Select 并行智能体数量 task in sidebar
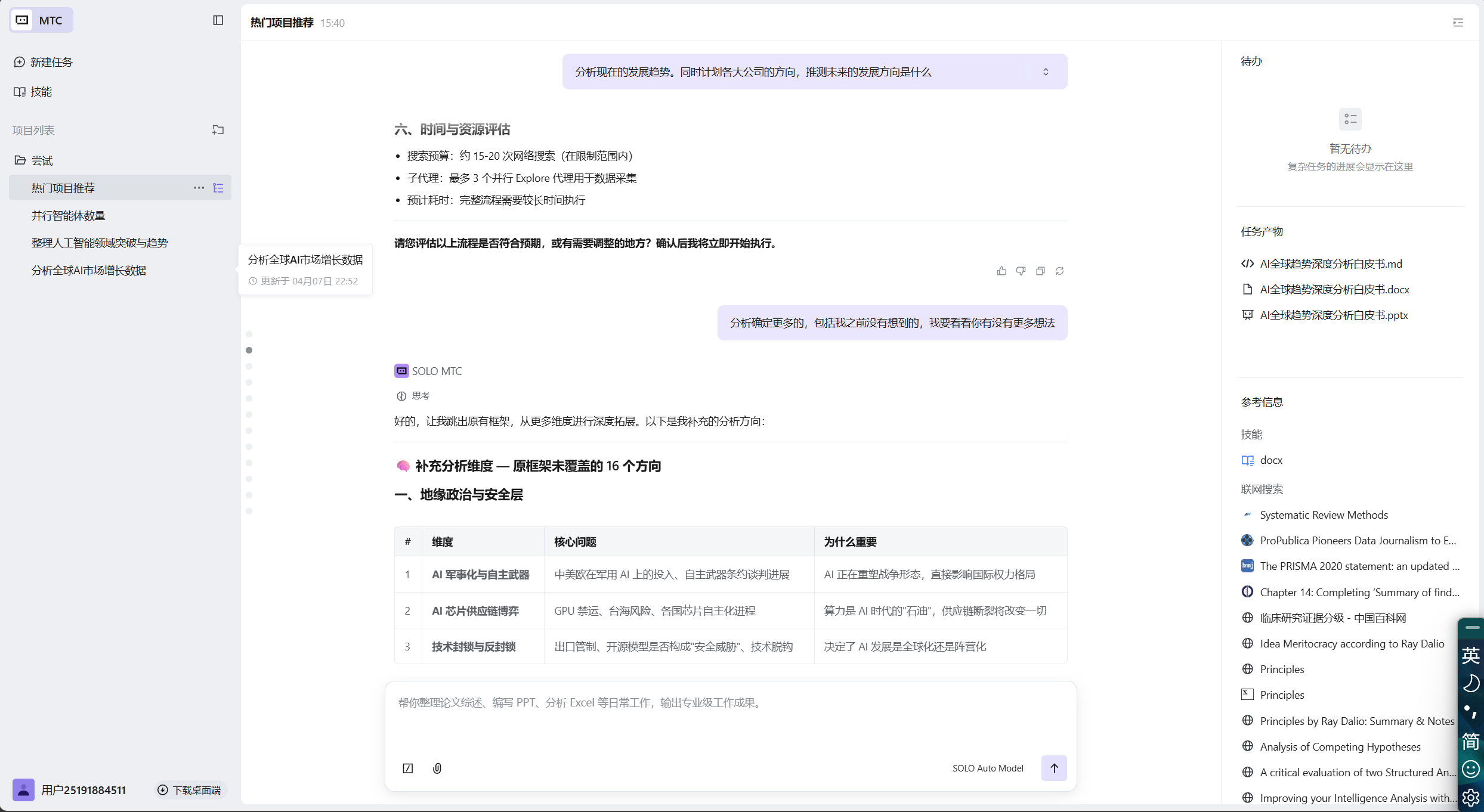This screenshot has width=1484, height=812. click(x=69, y=215)
